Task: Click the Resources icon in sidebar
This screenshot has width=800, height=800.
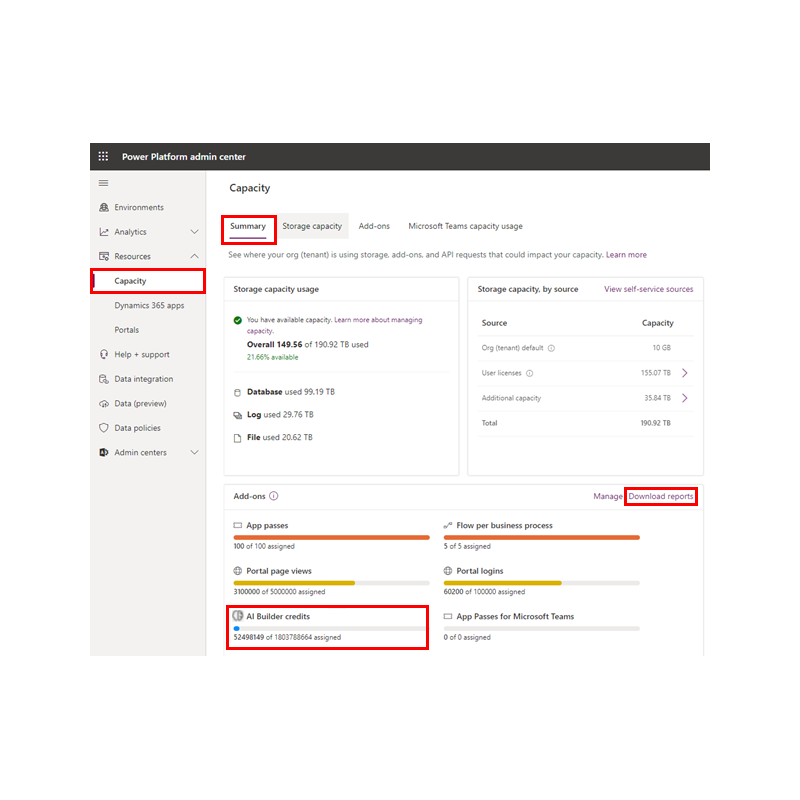Action: (x=104, y=256)
